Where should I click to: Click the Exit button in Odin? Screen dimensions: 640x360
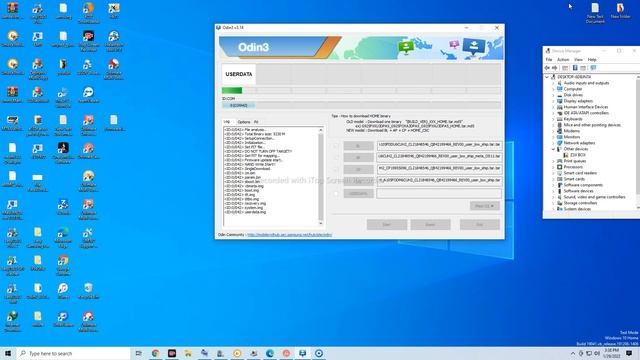point(480,224)
